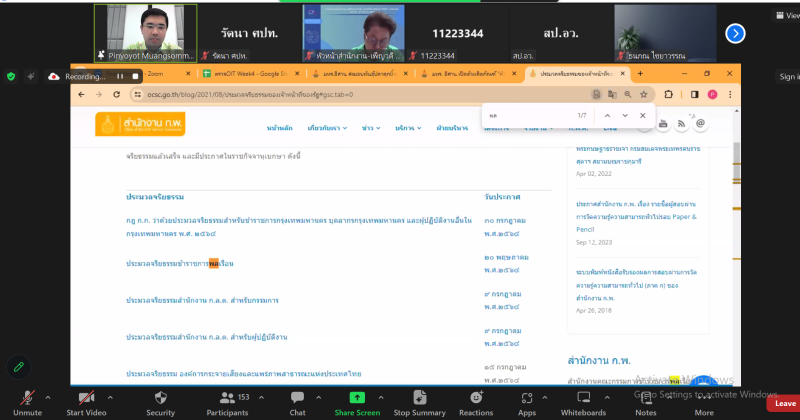This screenshot has height=420, width=800.
Task: Expand the arrow next to Apps
Action: [544, 397]
